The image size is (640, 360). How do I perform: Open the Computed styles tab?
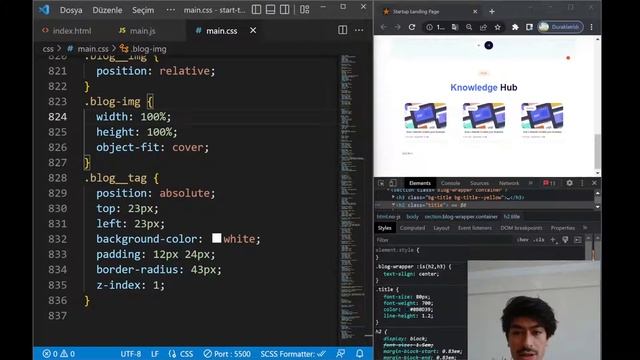pos(412,228)
